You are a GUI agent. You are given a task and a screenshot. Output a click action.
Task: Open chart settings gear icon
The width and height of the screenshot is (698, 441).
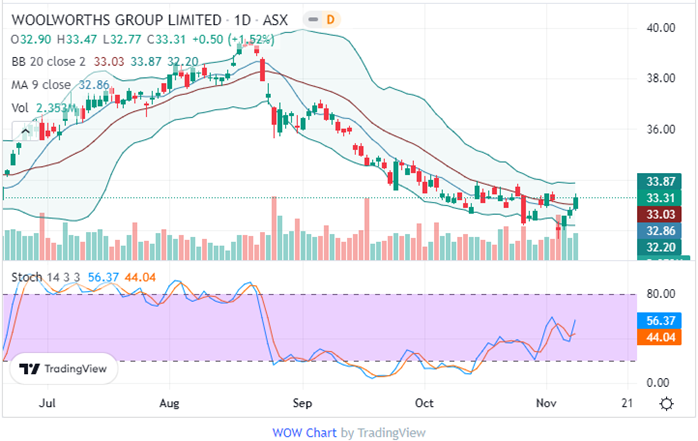pos(666,403)
